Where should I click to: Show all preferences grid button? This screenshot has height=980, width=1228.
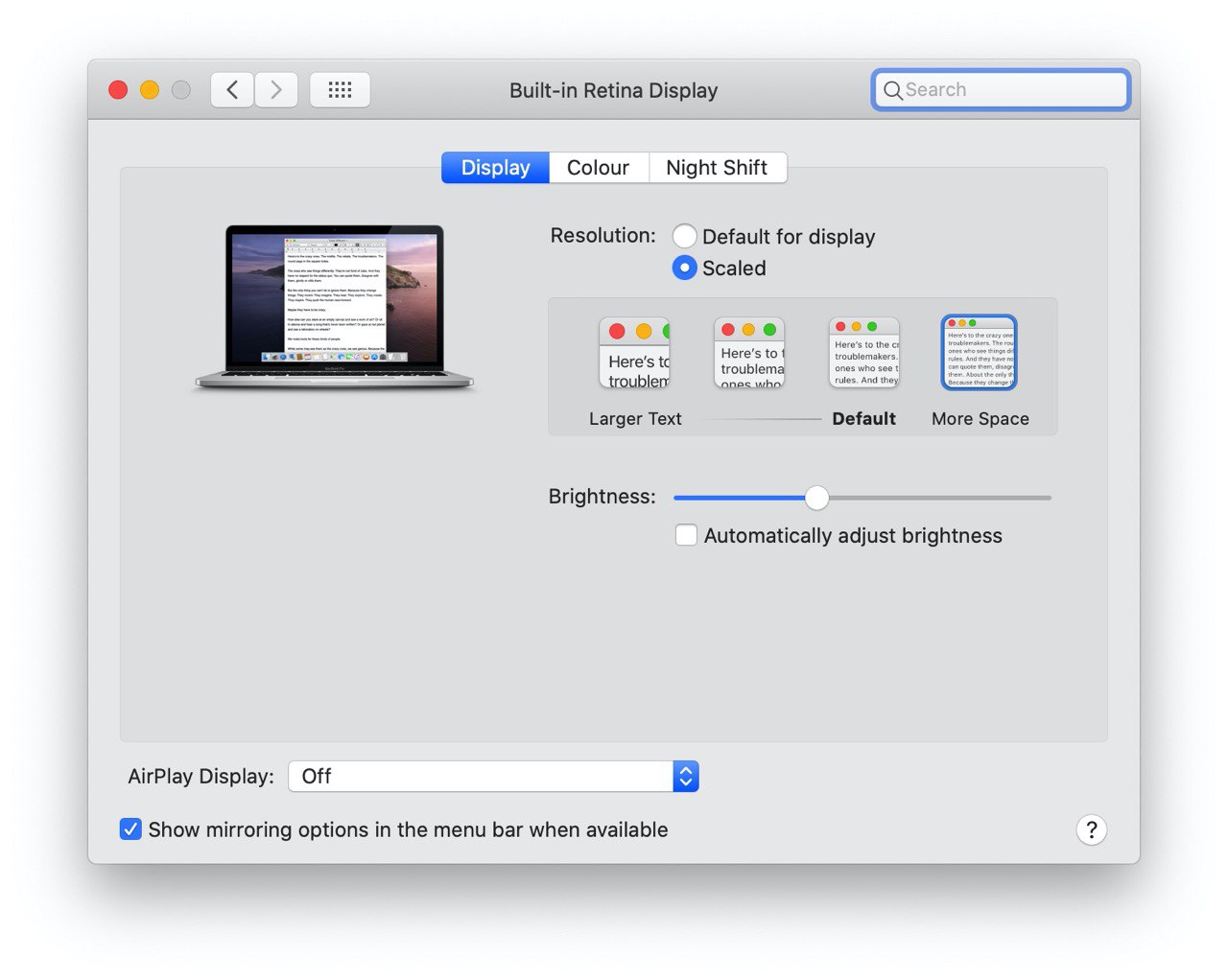340,90
